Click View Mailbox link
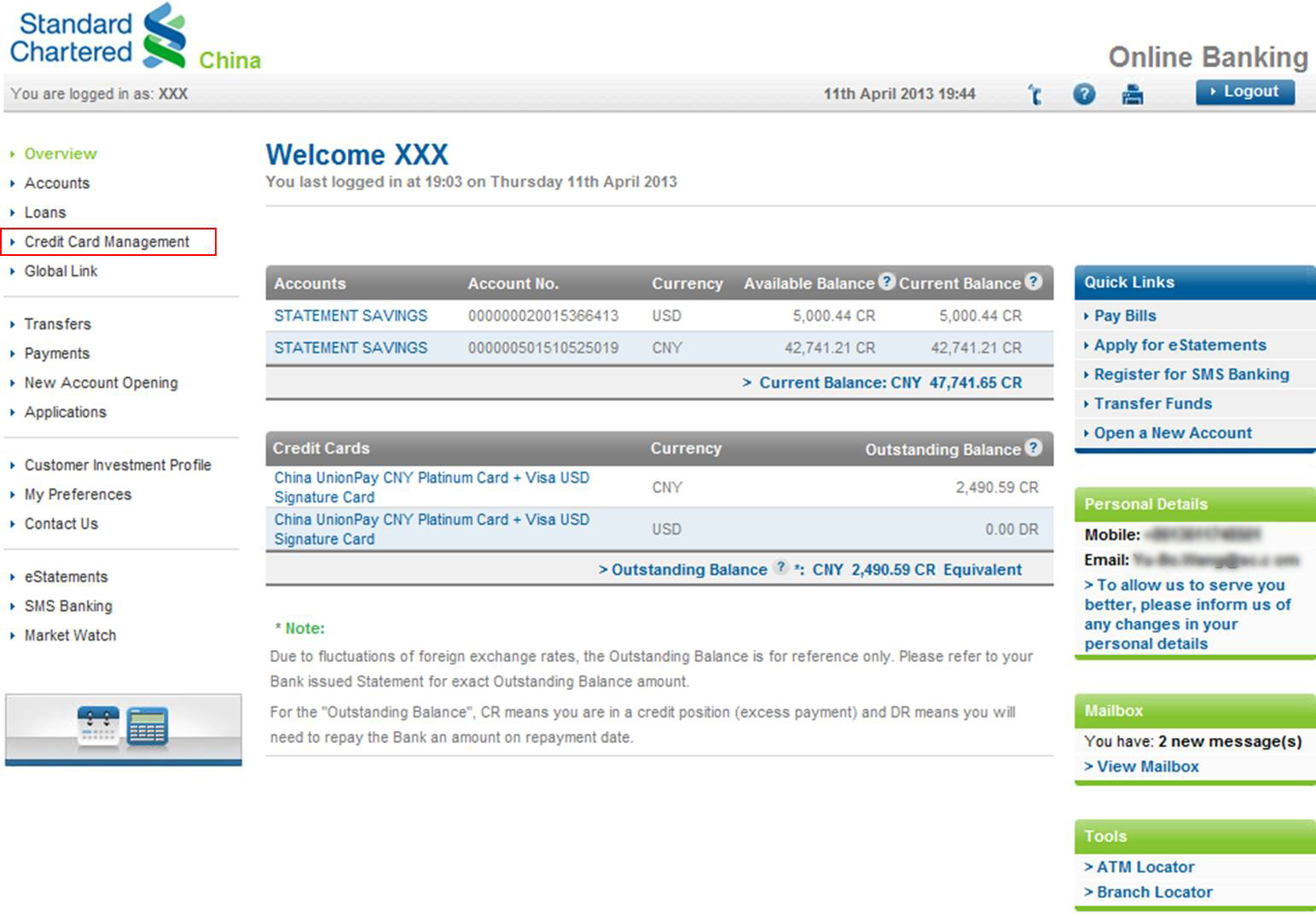 (x=1141, y=766)
